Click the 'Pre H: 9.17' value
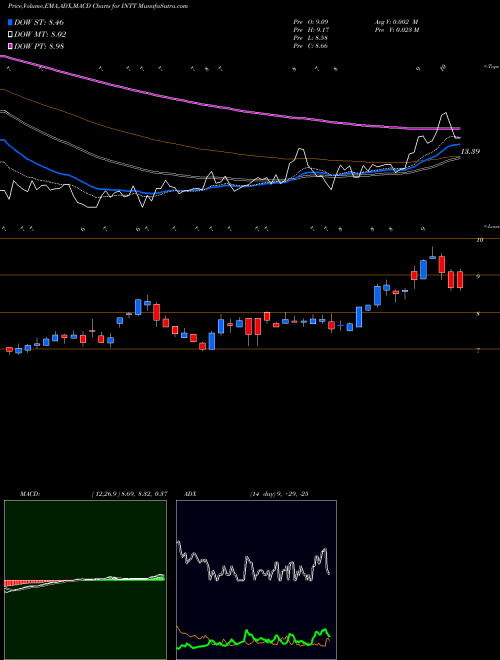This screenshot has width=500, height=660. click(311, 30)
